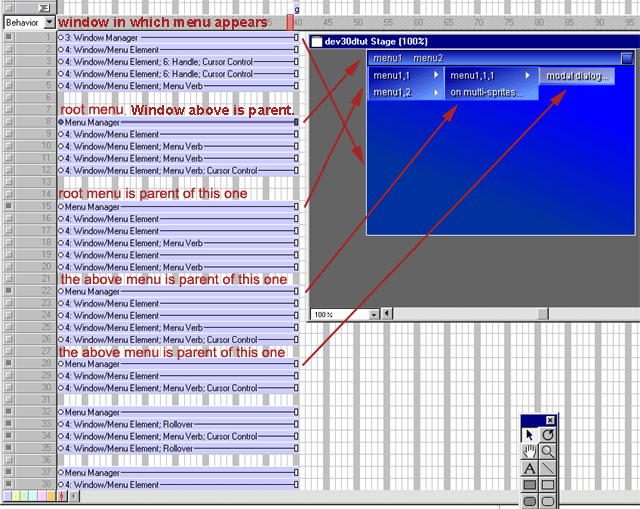
Task: Choose the modal dialog... menu item
Action: tap(578, 76)
